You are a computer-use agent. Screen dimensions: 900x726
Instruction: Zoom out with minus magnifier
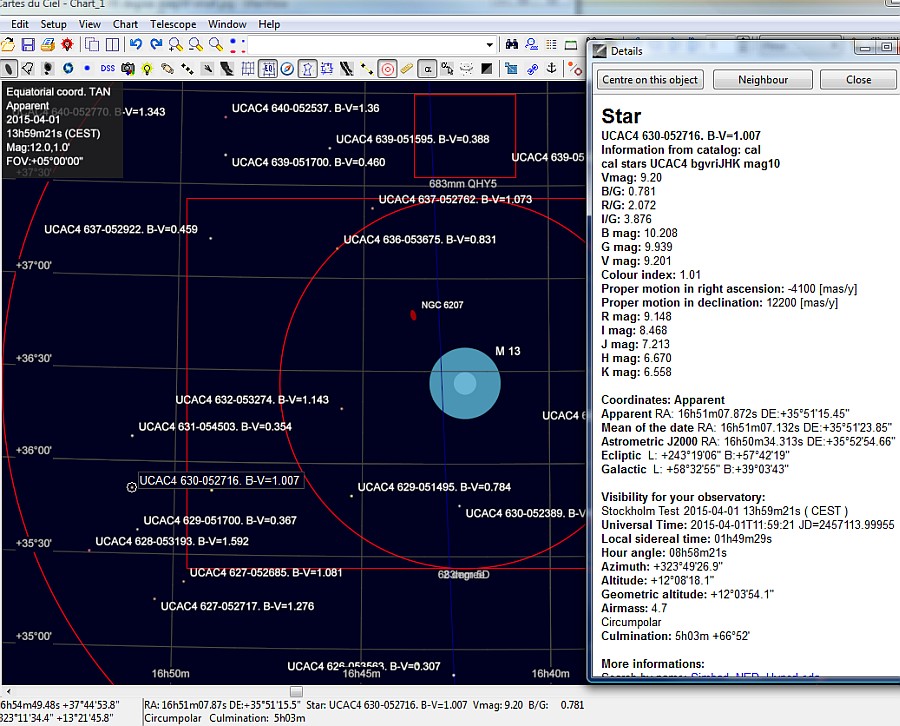[196, 45]
